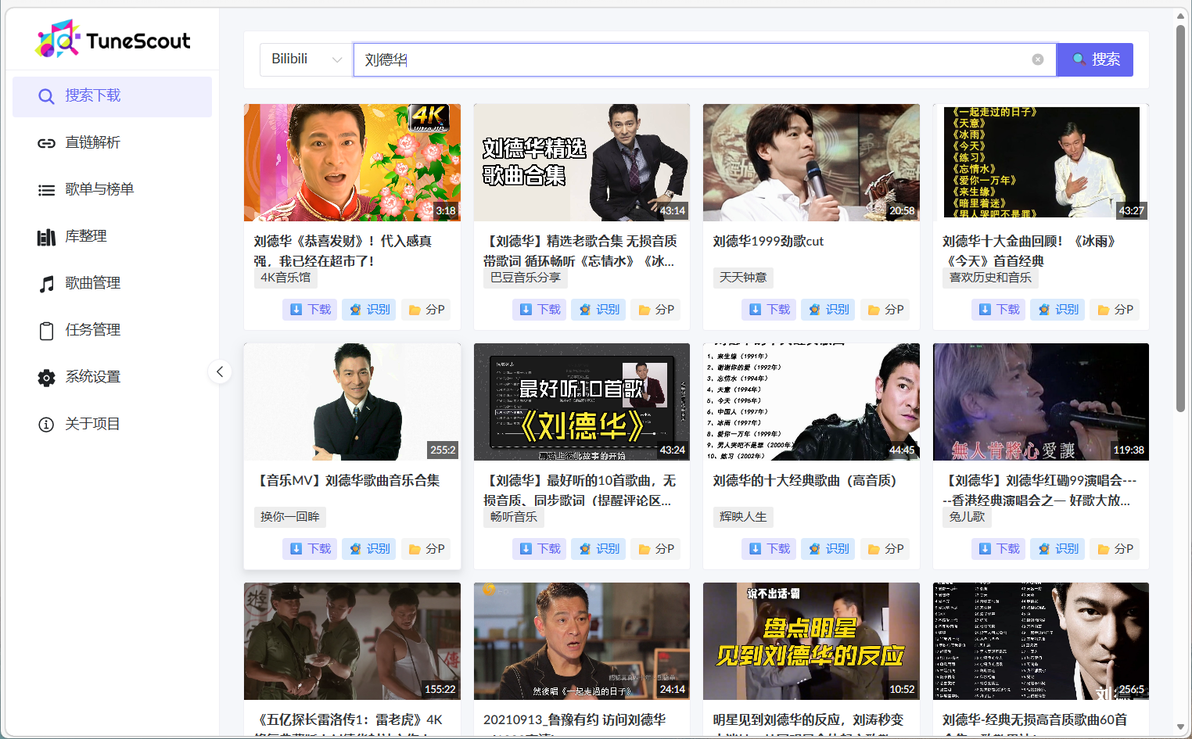
Task: Open the 刘德华精选歌曲合集 thumbnail
Action: pos(582,163)
